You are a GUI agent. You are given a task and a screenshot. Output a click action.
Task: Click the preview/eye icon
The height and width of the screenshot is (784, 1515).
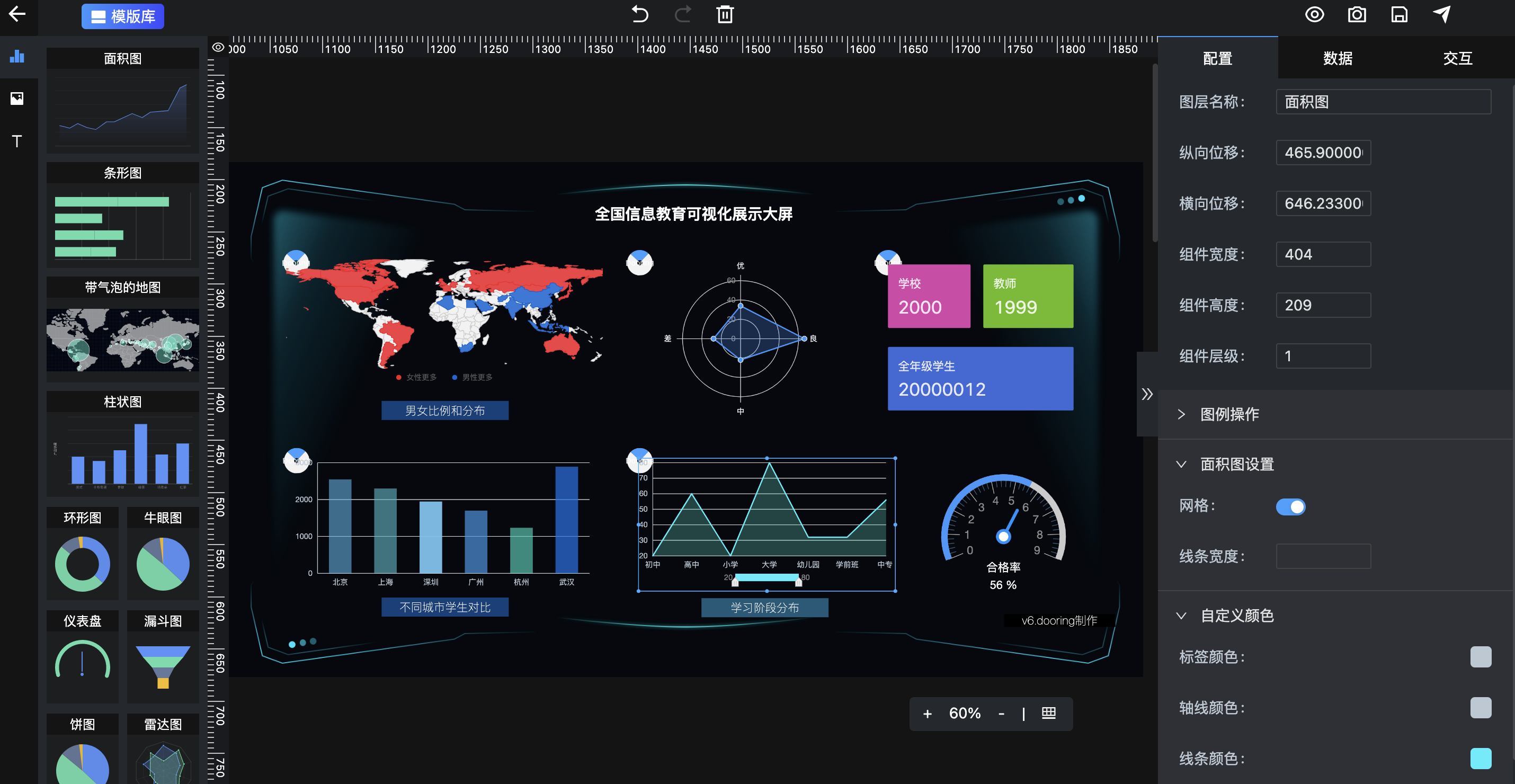[1313, 15]
